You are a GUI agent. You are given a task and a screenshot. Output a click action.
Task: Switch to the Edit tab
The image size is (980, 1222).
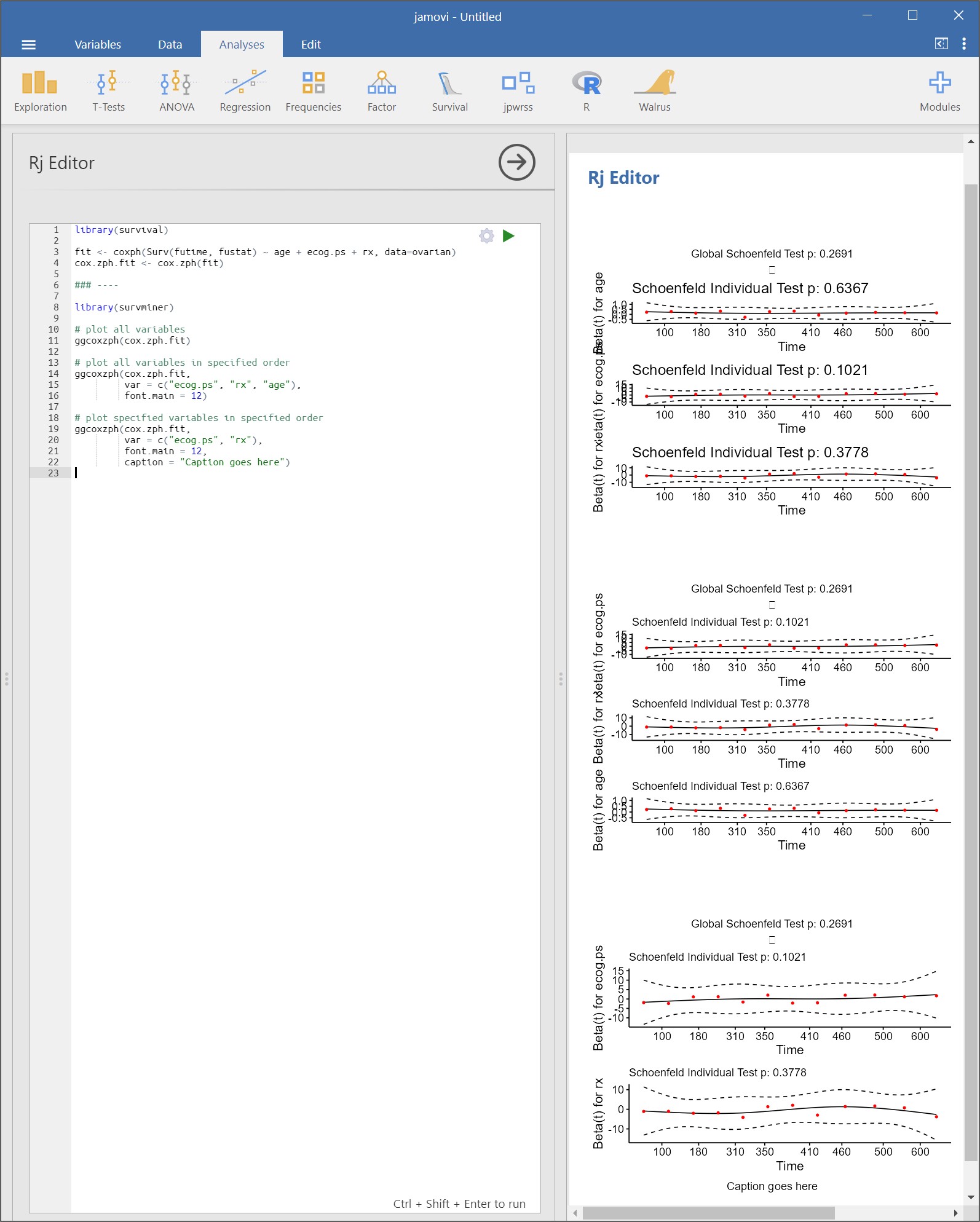click(x=310, y=44)
